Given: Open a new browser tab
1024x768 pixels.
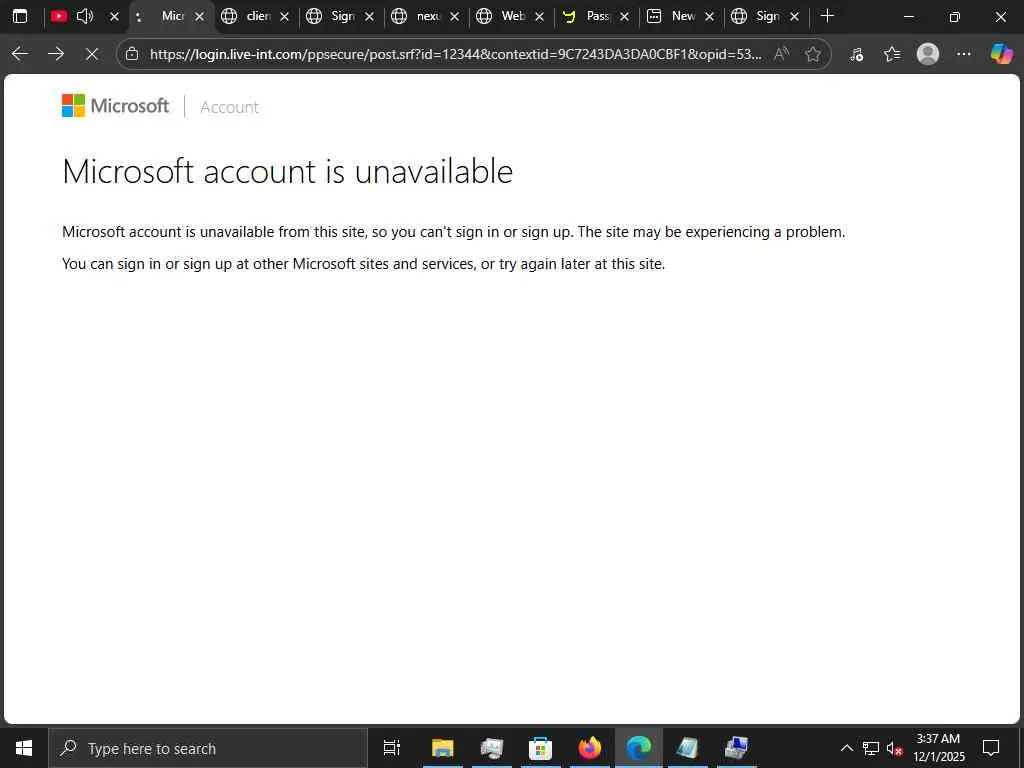Looking at the screenshot, I should pyautogui.click(x=827, y=16).
